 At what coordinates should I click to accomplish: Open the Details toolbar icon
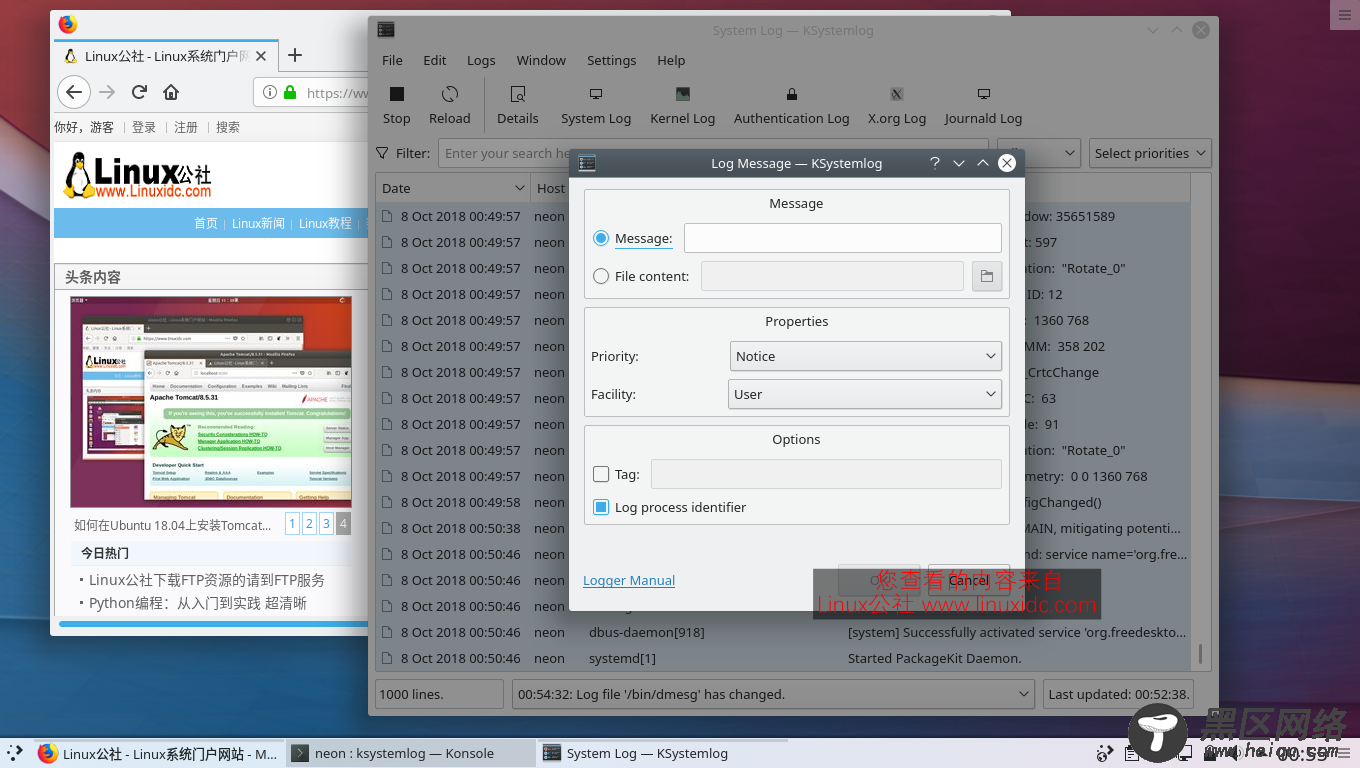tap(517, 104)
